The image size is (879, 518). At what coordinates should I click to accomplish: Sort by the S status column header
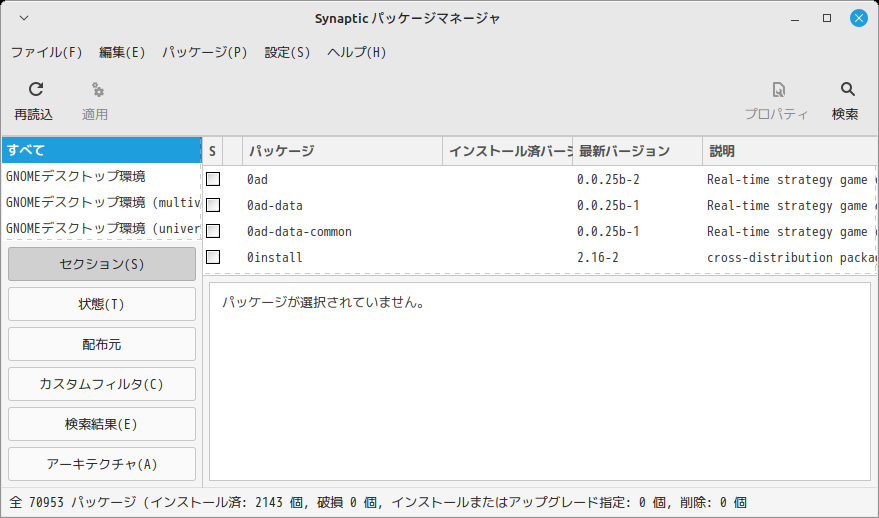(212, 151)
